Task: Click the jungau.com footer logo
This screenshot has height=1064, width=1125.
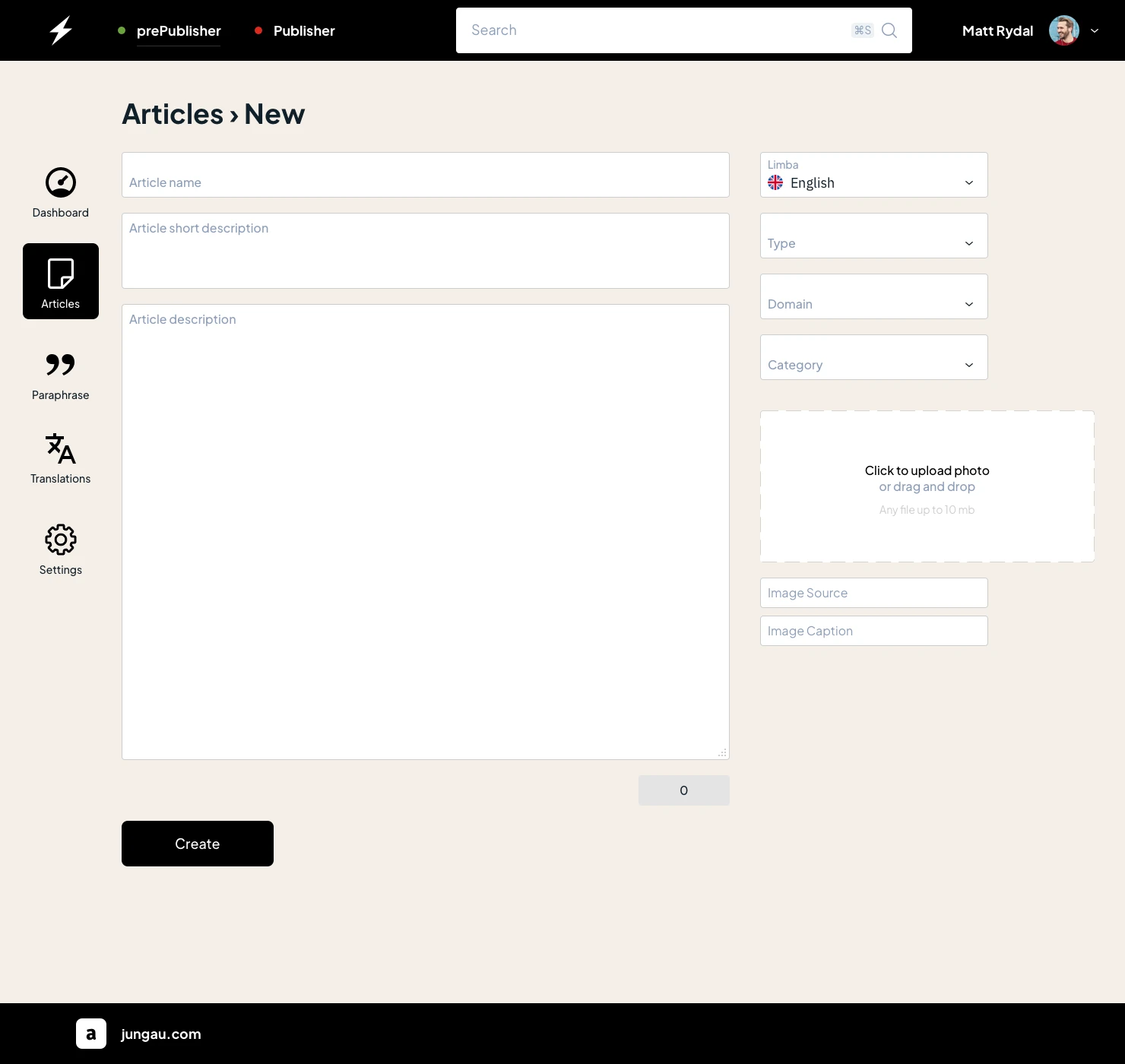Action: pyautogui.click(x=91, y=1034)
